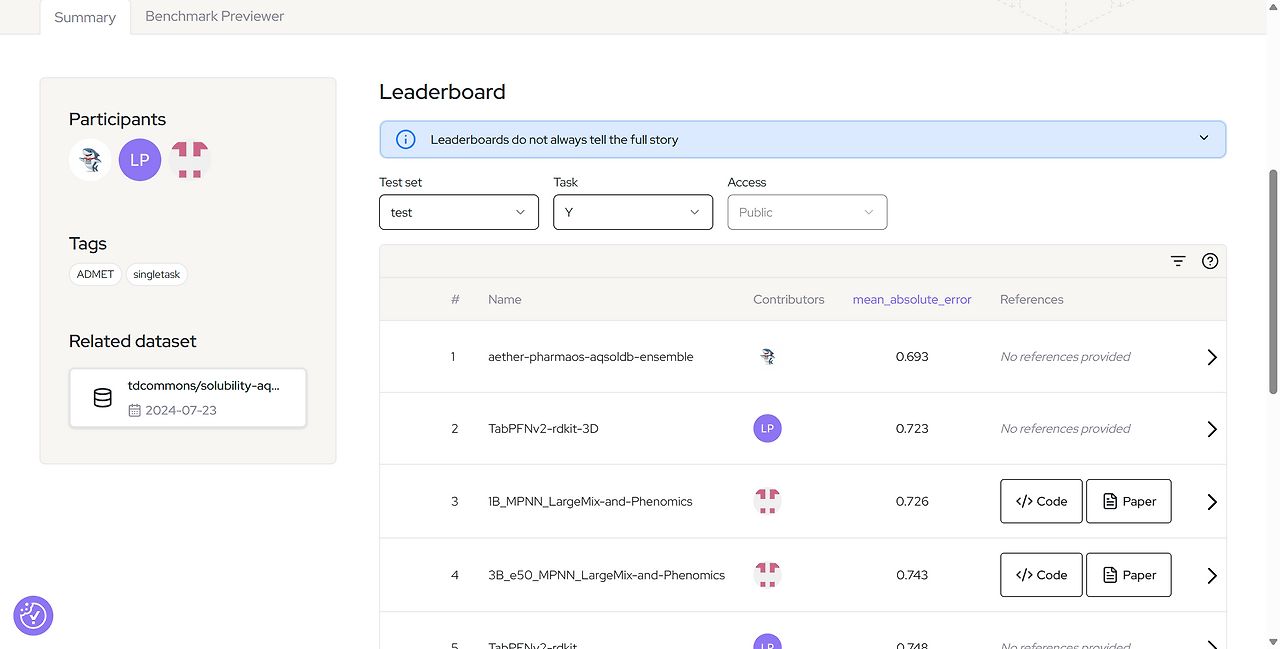The width and height of the screenshot is (1280, 649).
Task: Click 'No references provided' in the aether-pharmaos row
Action: [1065, 356]
